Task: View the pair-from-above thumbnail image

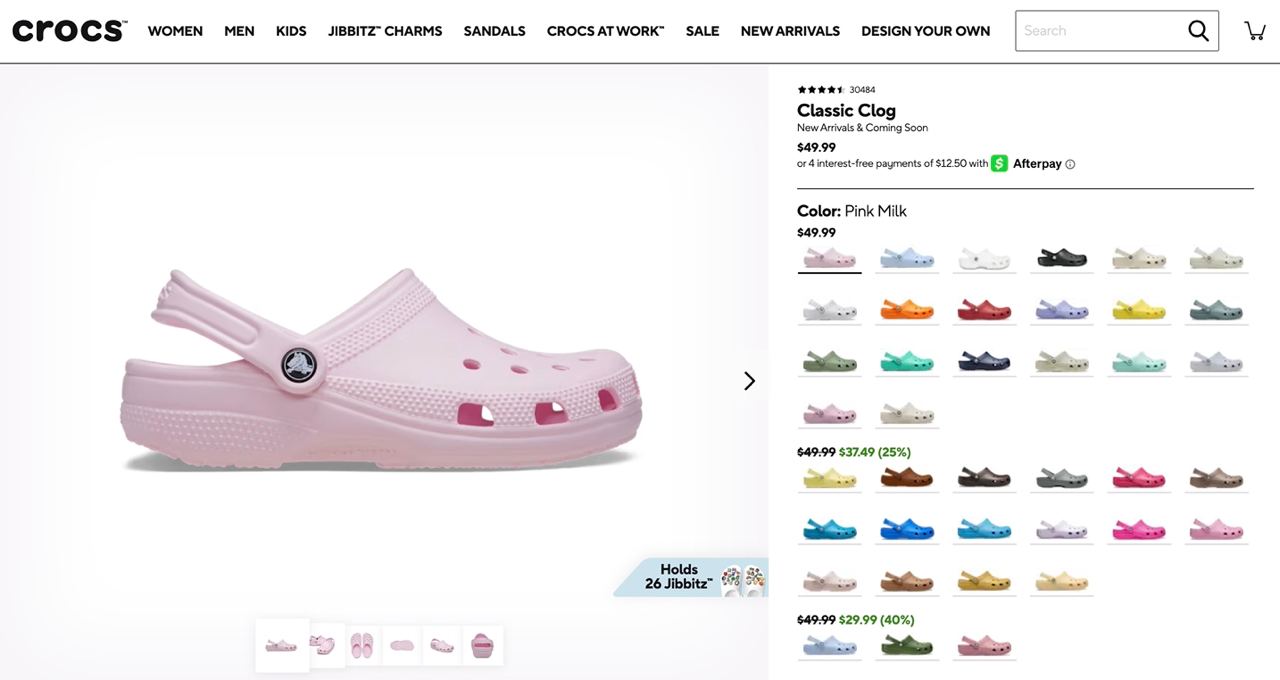Action: click(364, 646)
